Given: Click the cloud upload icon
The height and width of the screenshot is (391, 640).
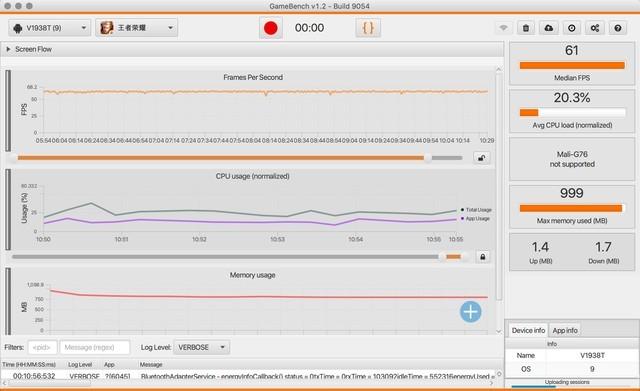Looking at the screenshot, I should point(549,28).
